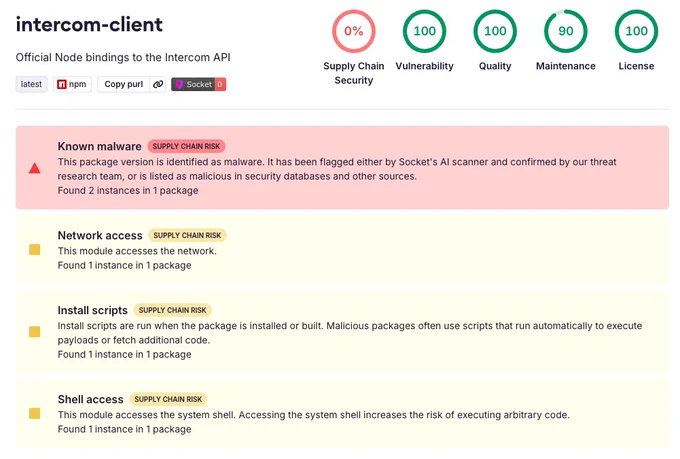
Task: Click the SUPPLY CHAIN RISK tag on Network access
Action: point(187,235)
